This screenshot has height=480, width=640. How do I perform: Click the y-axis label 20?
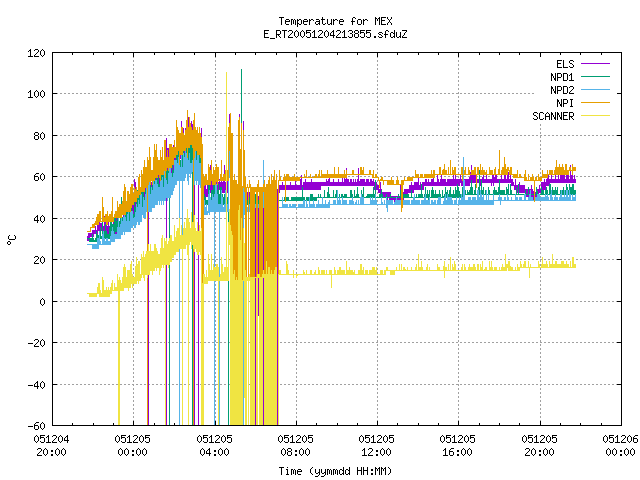tap(39, 260)
